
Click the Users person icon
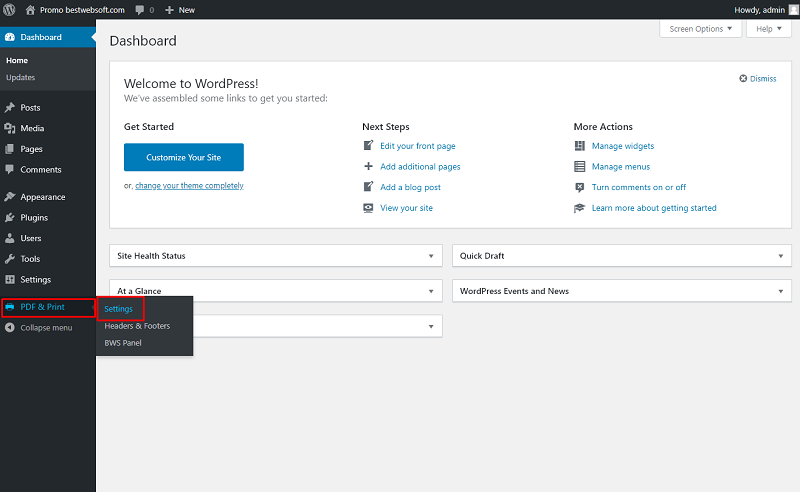[10, 238]
